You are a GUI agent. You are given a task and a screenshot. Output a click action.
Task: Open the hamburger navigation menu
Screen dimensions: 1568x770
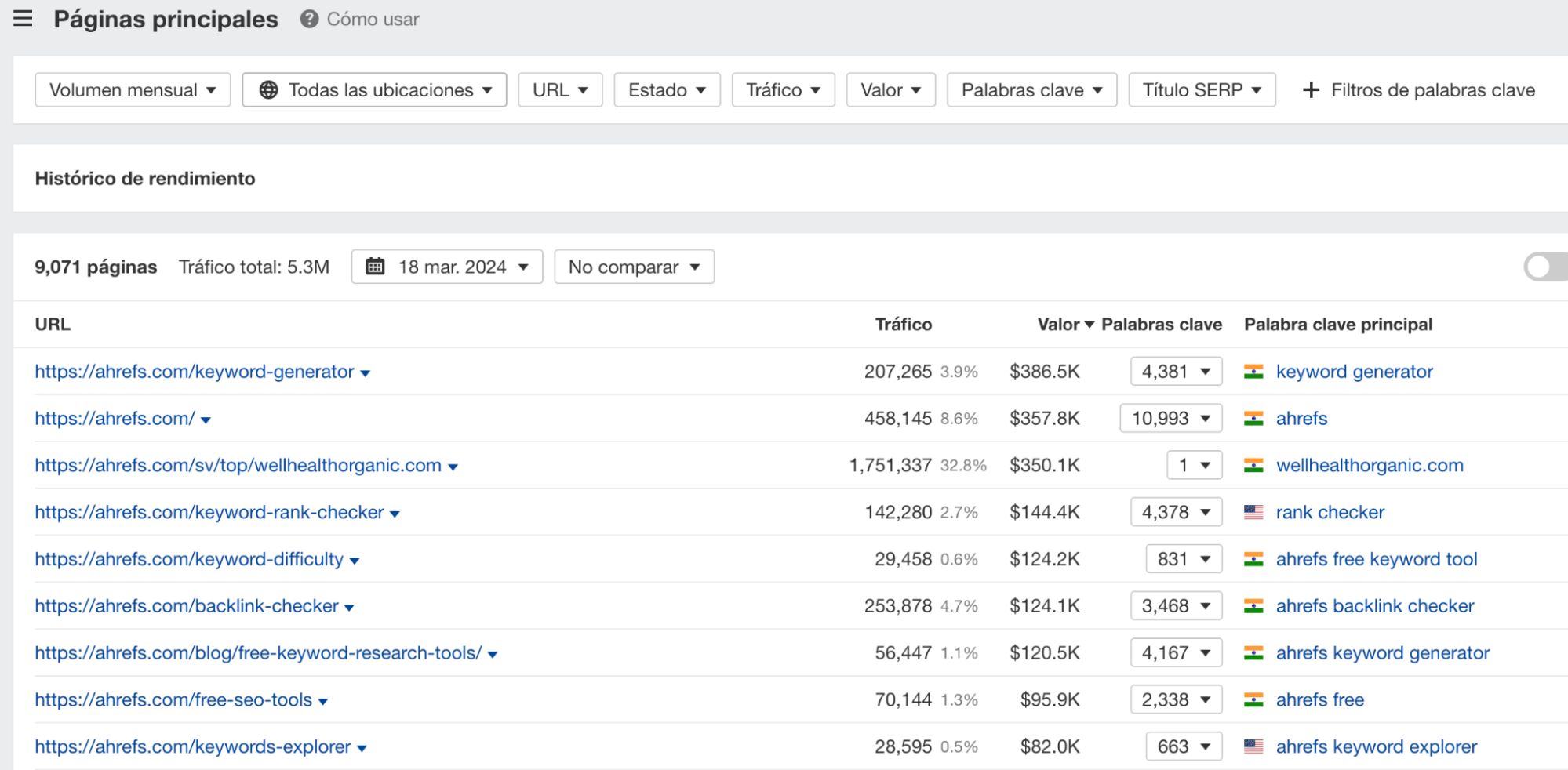24,19
